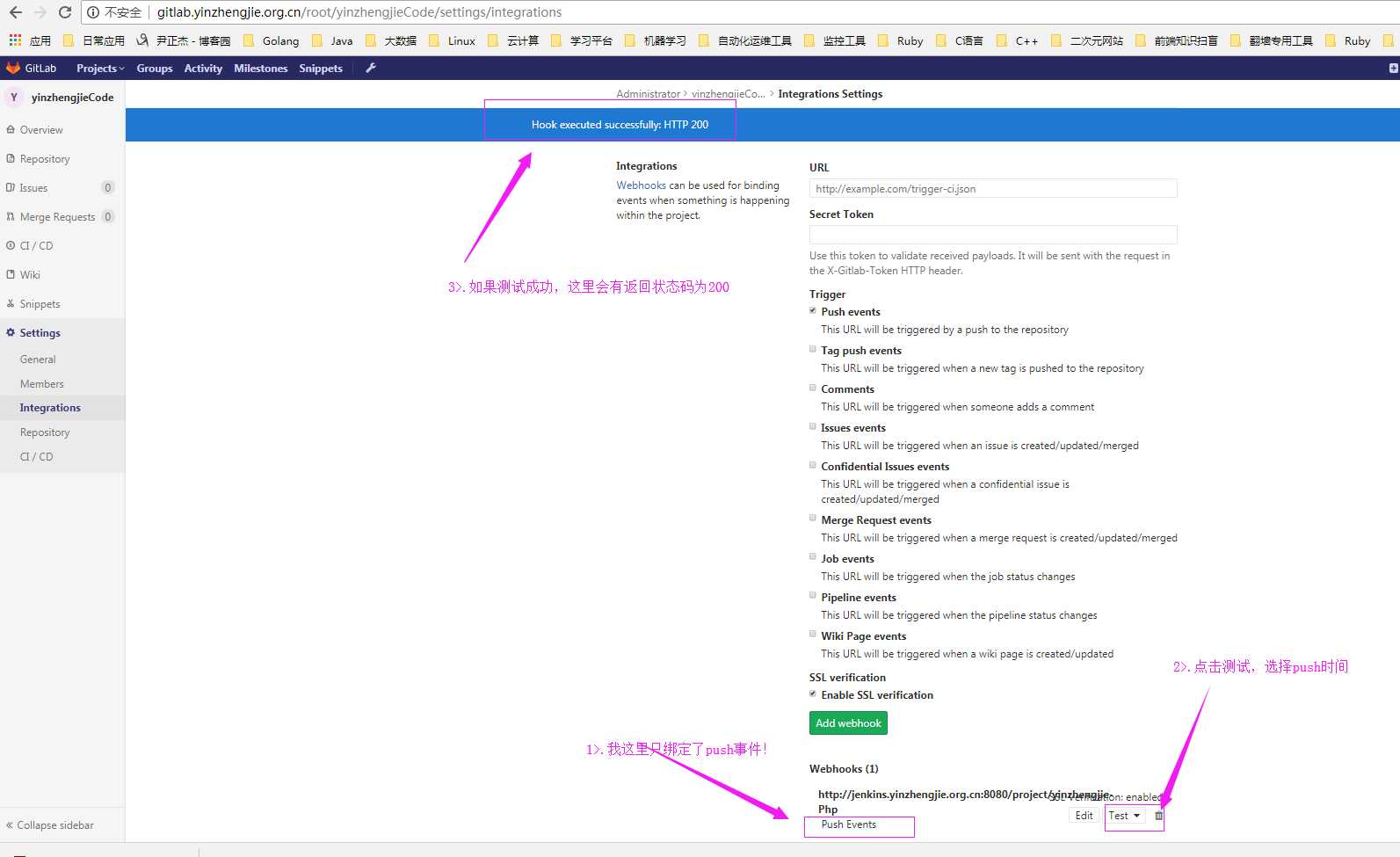Click the site info insecure icon
Image resolution: width=1400 pixels, height=857 pixels.
click(93, 12)
